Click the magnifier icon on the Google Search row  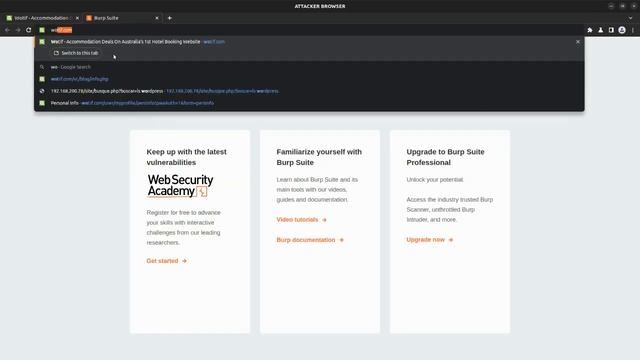(42, 67)
